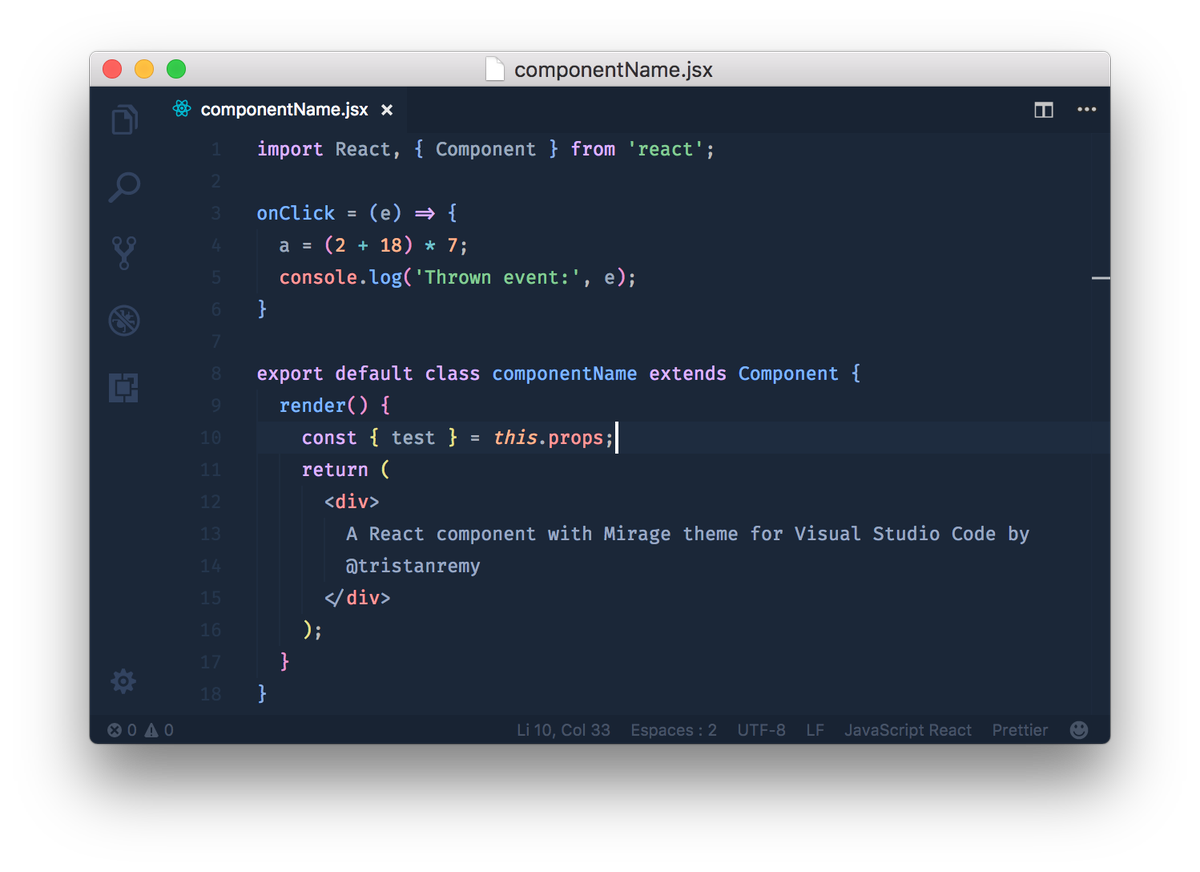Adjust indentation via Espaces : 2
The width and height of the screenshot is (1200, 872).
click(673, 730)
